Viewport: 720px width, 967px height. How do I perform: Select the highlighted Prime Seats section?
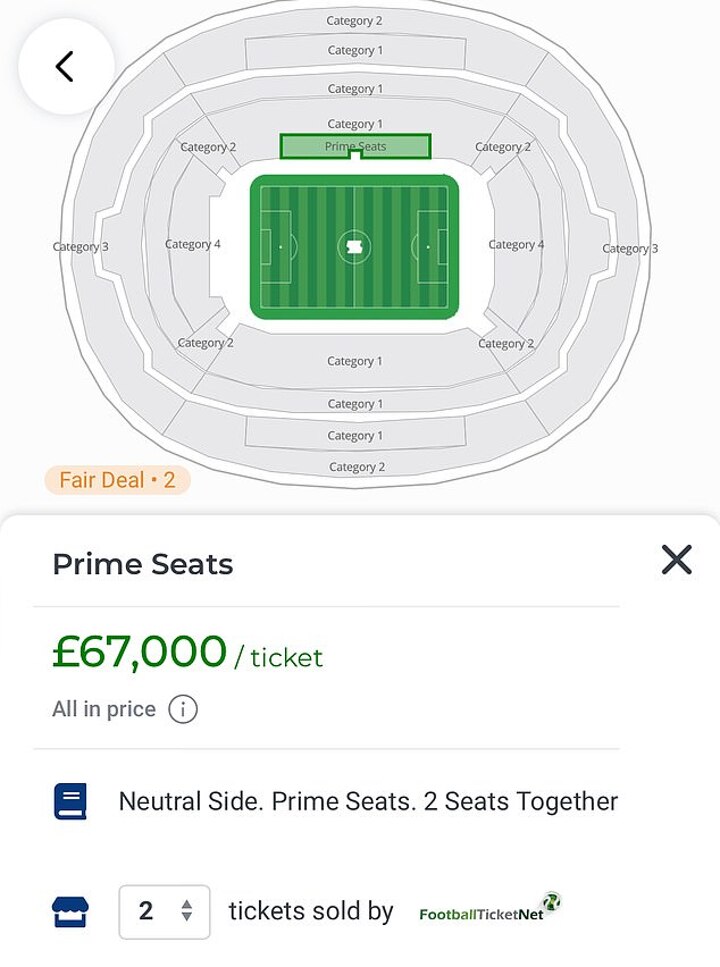(355, 147)
